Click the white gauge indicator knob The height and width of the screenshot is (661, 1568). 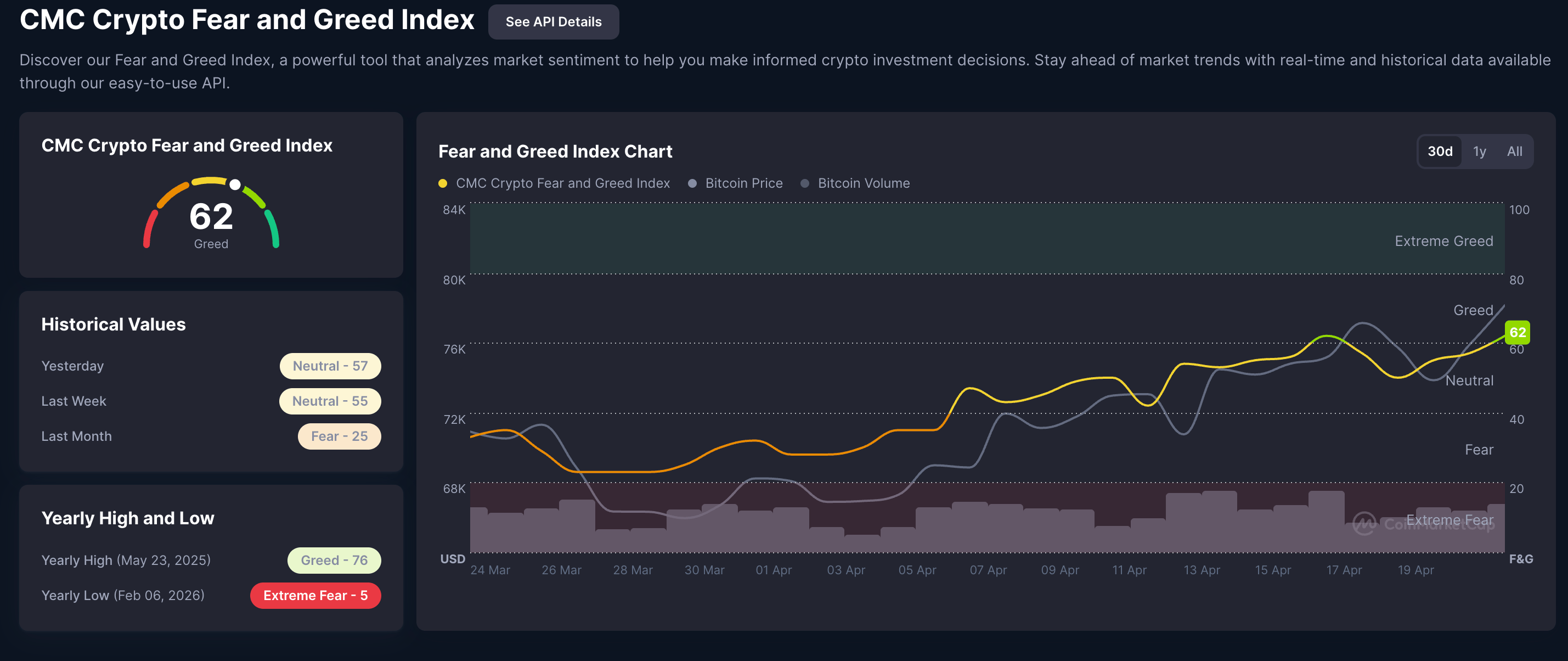coord(235,184)
